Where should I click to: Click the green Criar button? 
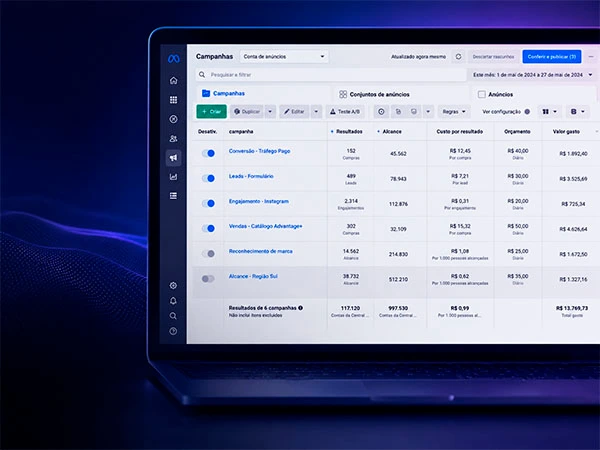pyautogui.click(x=212, y=112)
